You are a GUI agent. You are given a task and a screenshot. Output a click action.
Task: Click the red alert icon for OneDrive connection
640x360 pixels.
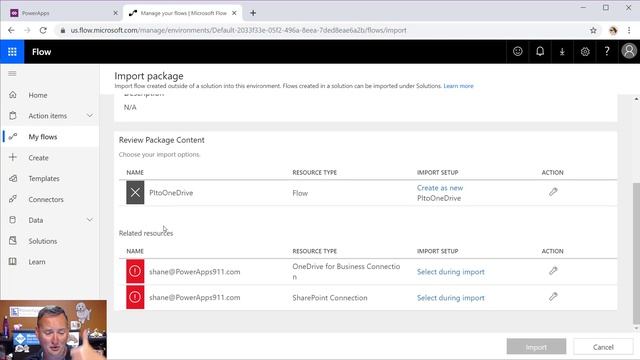[x=135, y=271]
